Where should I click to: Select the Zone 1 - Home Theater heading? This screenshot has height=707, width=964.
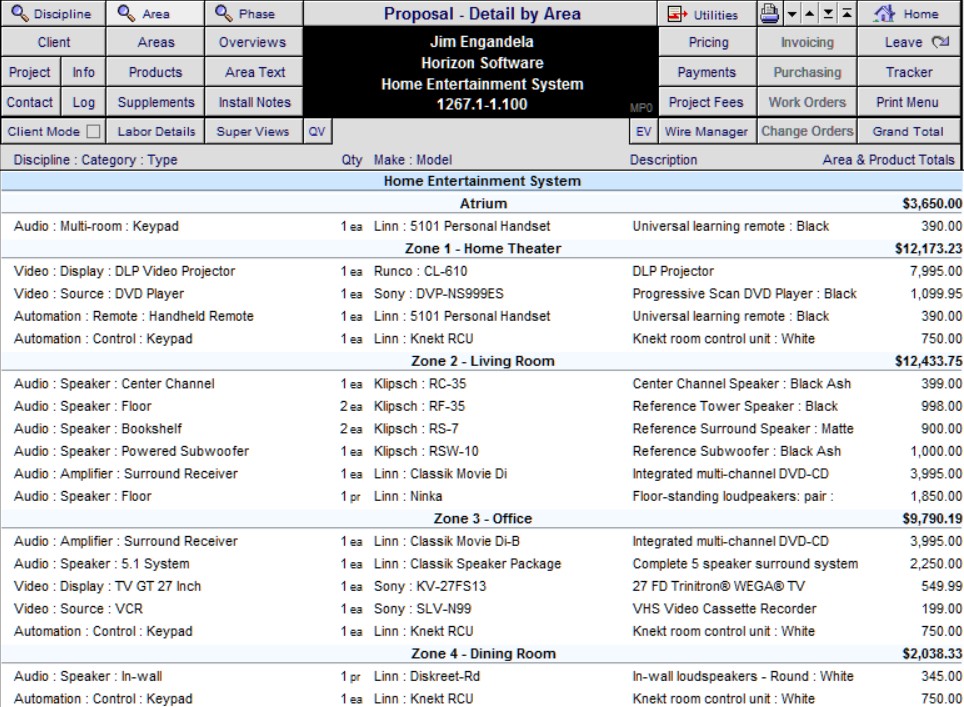pos(483,248)
